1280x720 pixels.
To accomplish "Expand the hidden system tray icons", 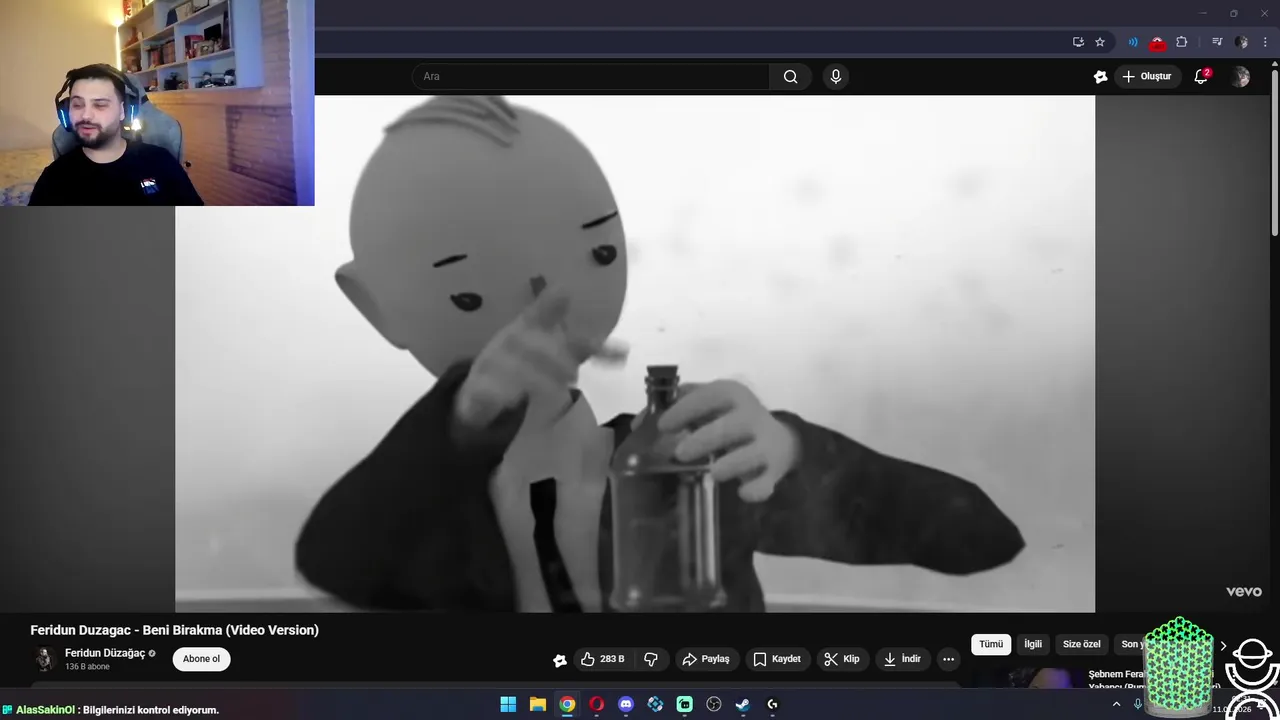I will (x=1116, y=704).
